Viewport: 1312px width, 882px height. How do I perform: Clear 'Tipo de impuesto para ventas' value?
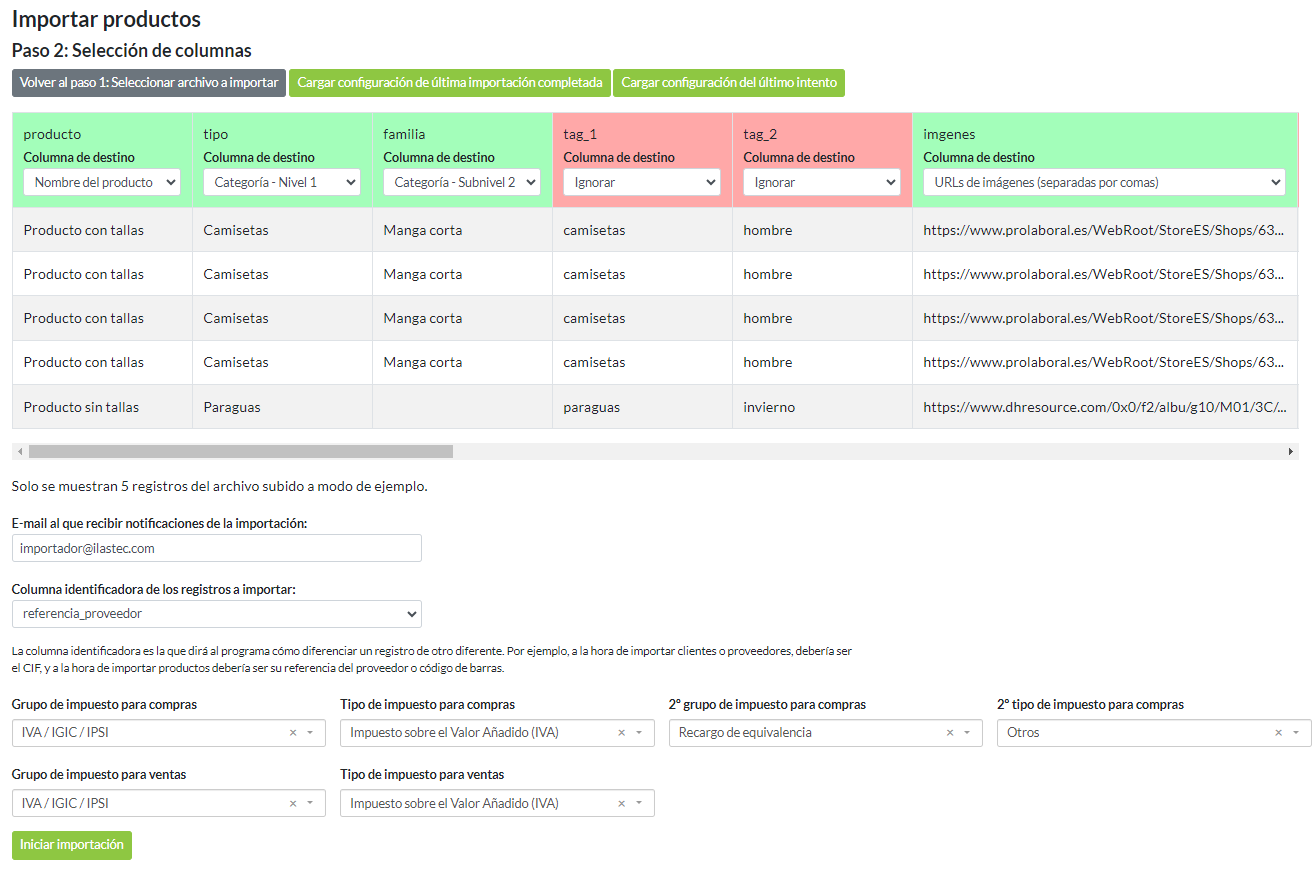point(621,804)
